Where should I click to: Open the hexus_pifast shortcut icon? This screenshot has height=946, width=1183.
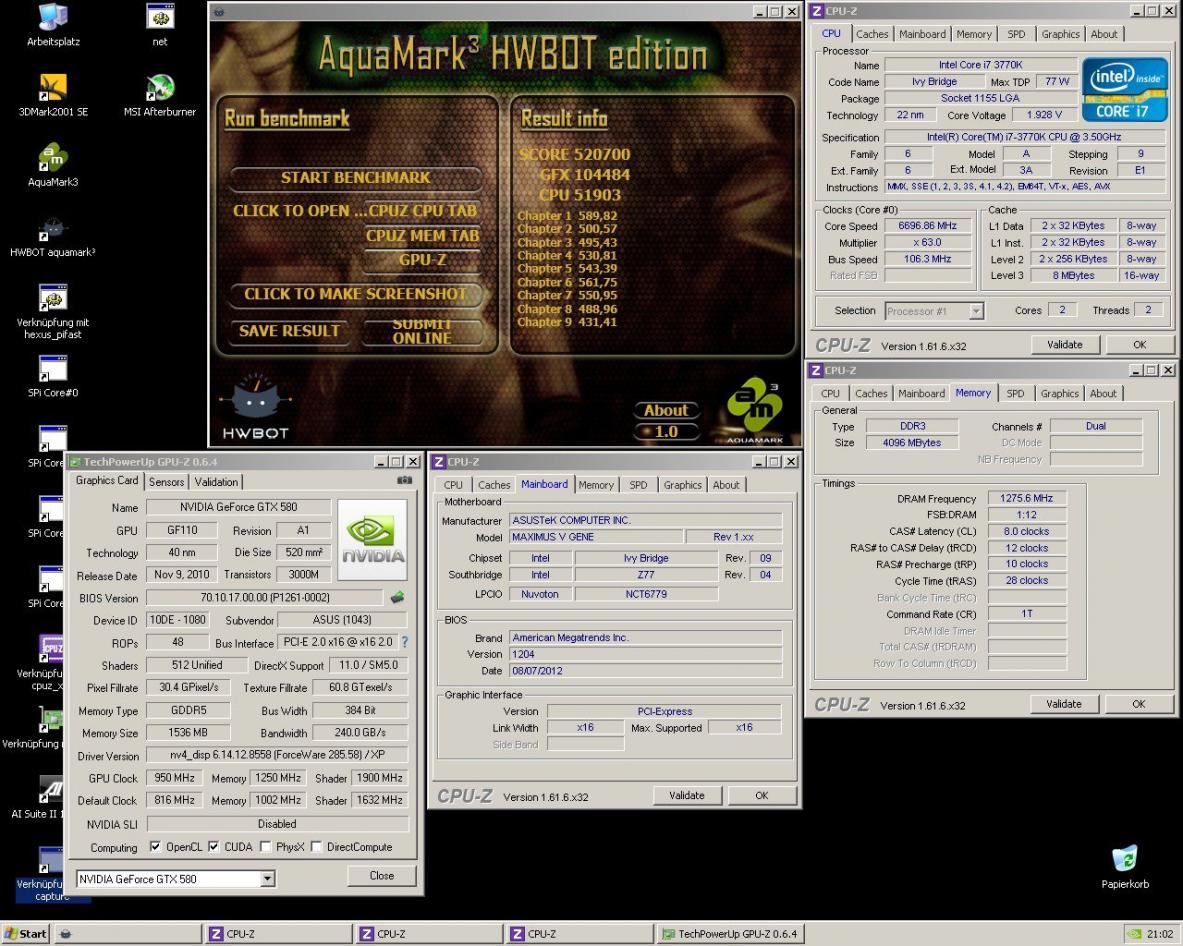pos(53,311)
